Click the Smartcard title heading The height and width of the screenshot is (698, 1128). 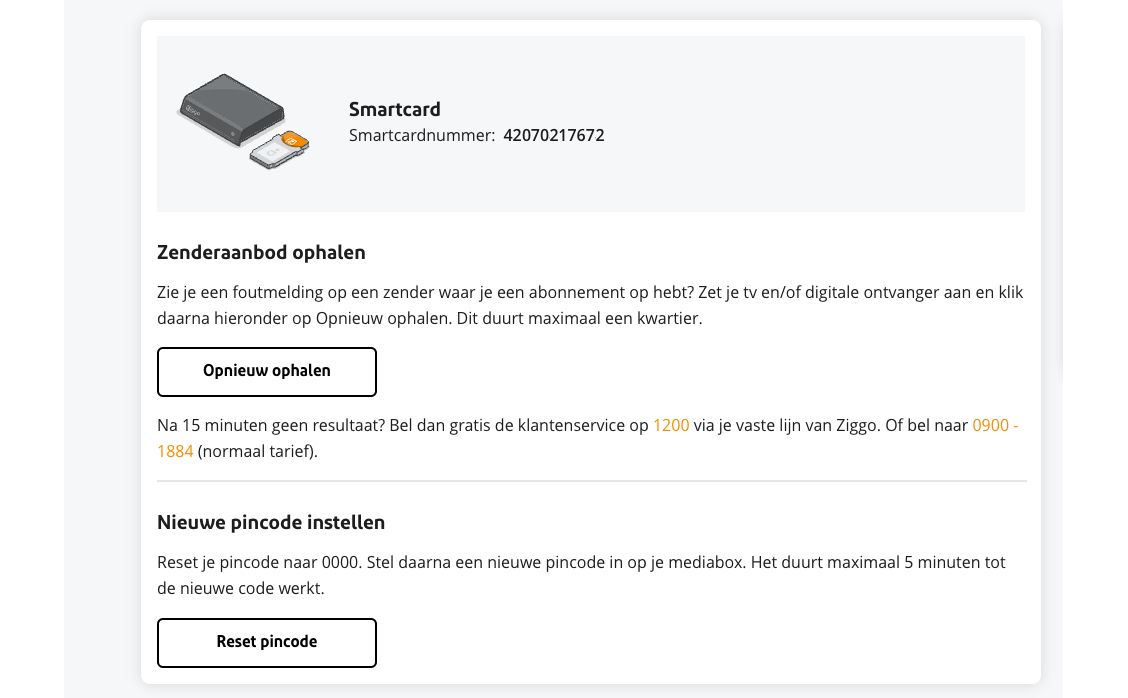click(394, 109)
